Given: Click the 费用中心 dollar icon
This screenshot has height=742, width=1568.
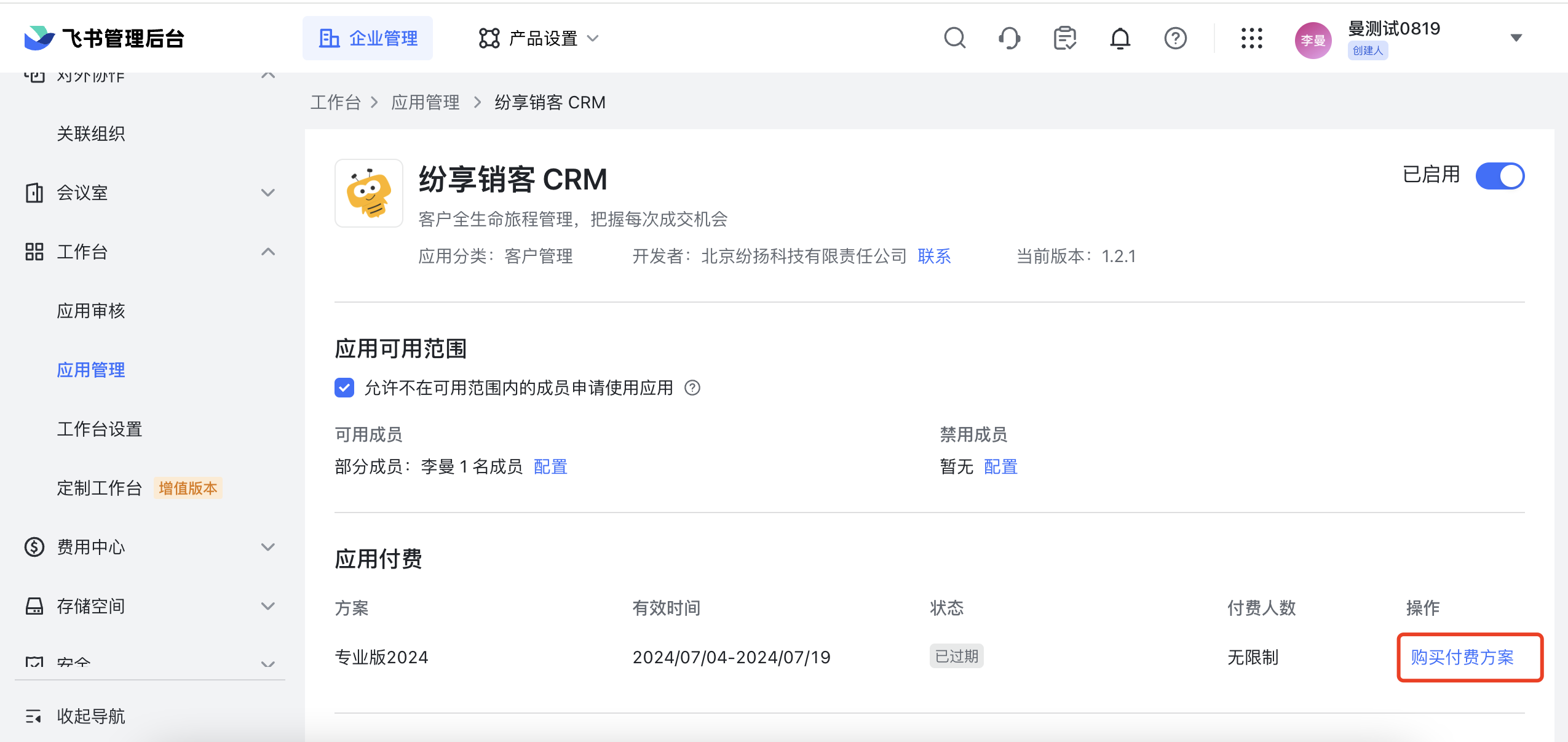Looking at the screenshot, I should [x=34, y=547].
